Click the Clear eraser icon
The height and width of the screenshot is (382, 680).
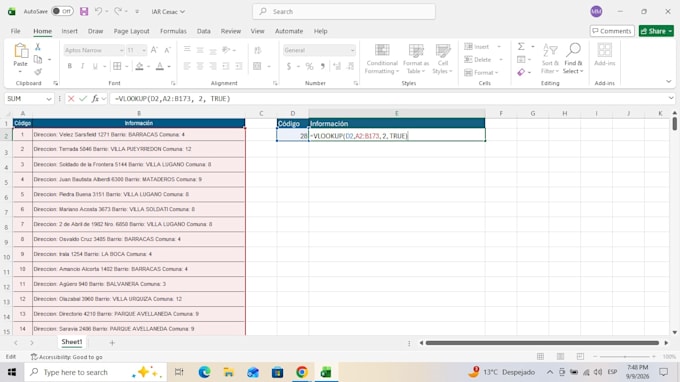click(521, 72)
